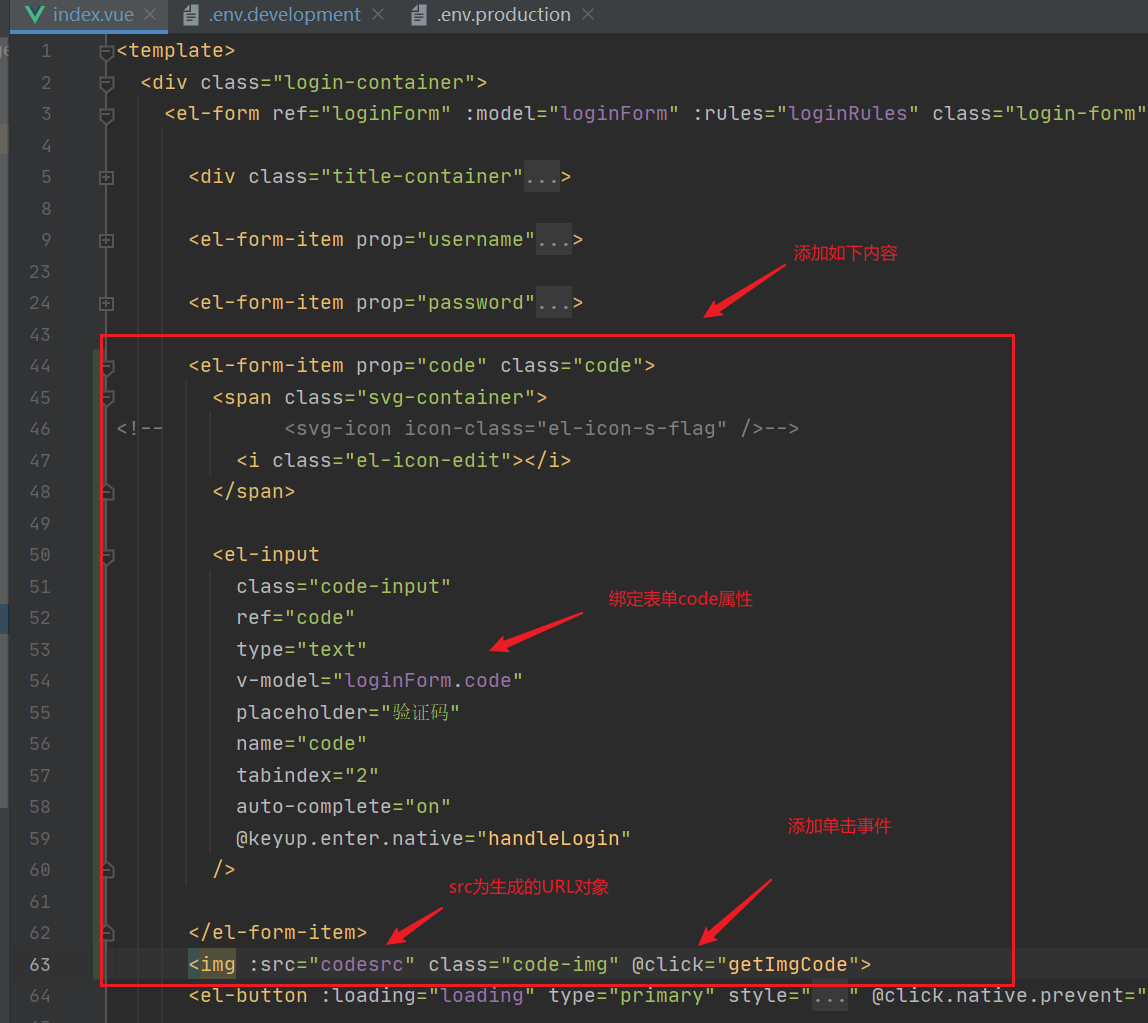
Task: Place cursor on "loginForm.code" v-model value
Action: click(x=428, y=681)
